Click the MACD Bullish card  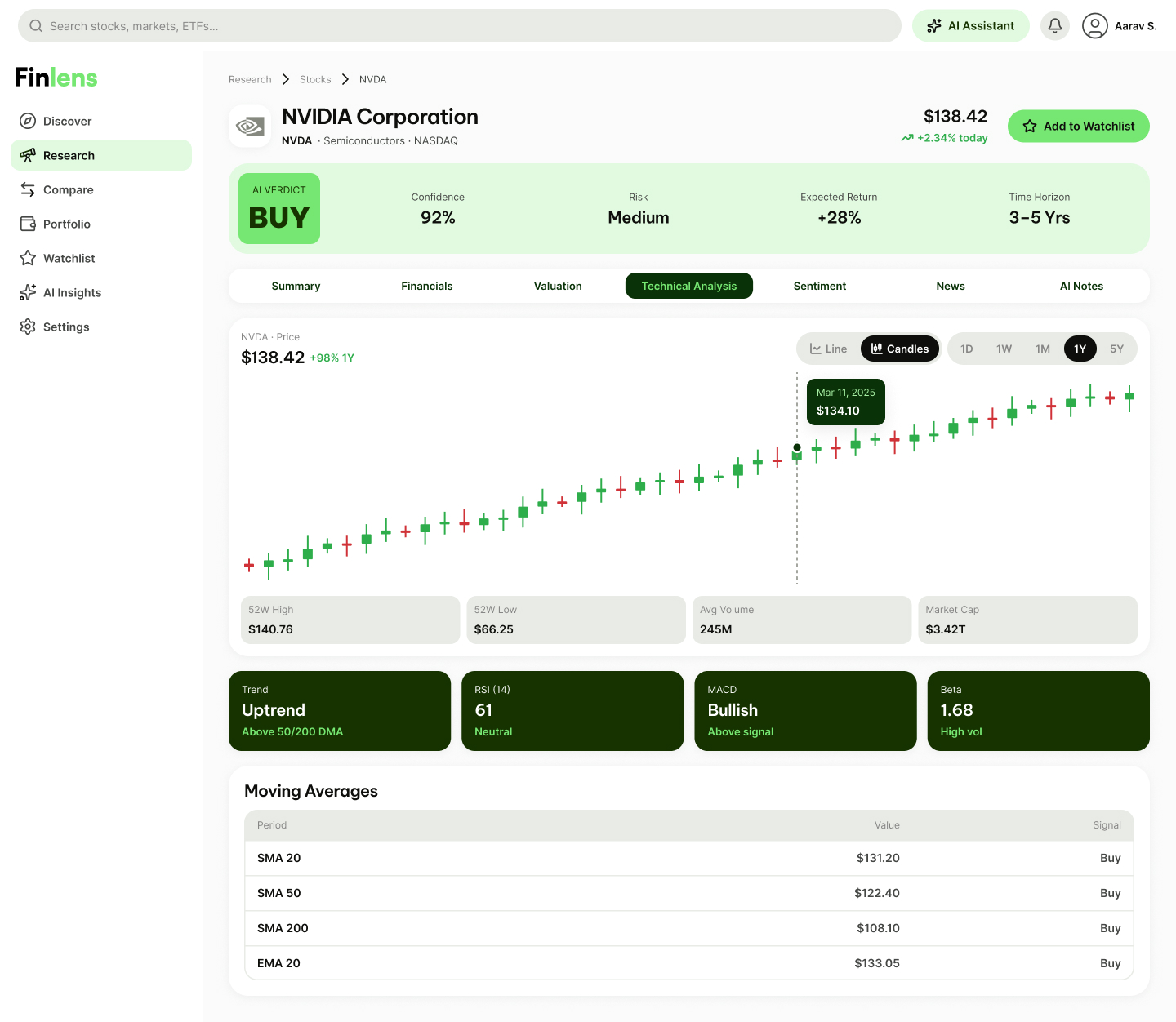coord(805,711)
